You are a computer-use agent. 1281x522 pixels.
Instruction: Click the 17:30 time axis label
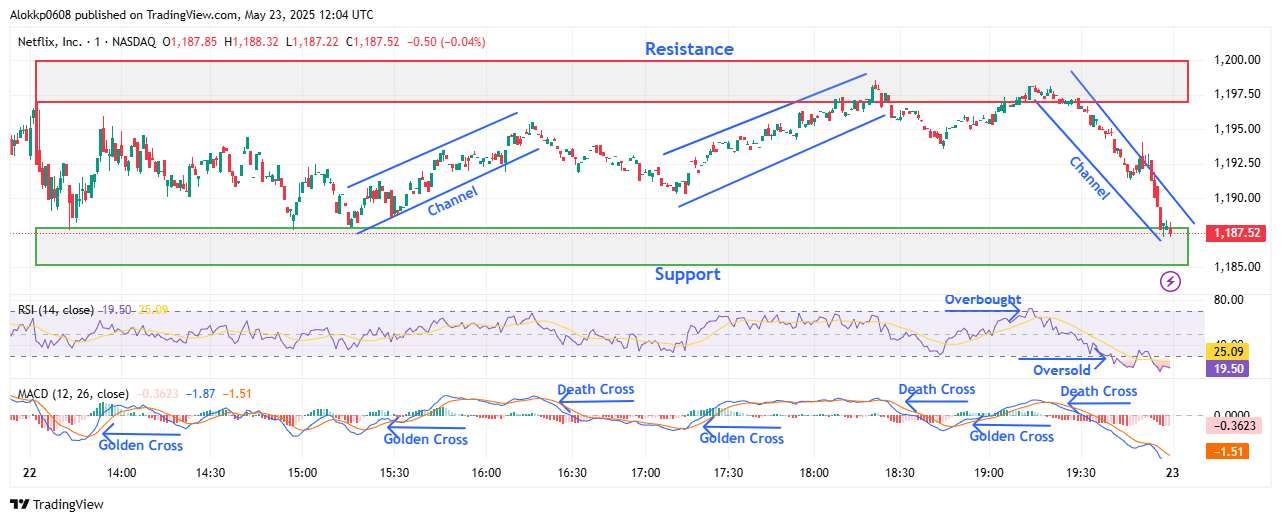(729, 473)
